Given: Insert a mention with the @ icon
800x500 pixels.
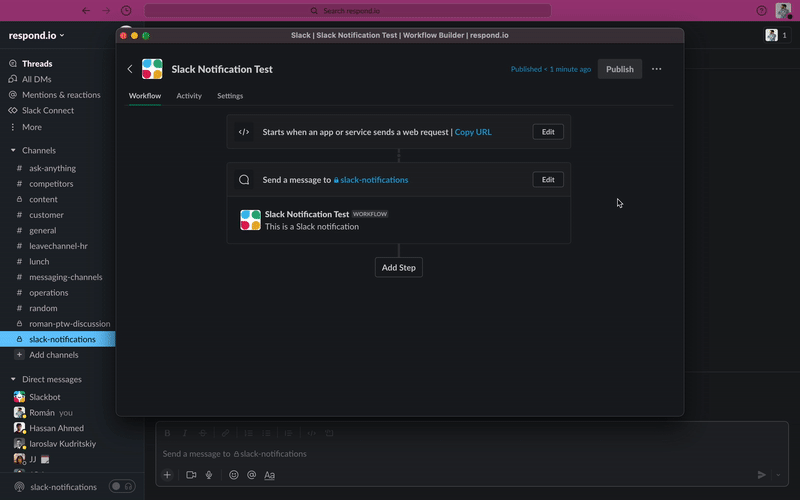Looking at the screenshot, I should (x=252, y=475).
